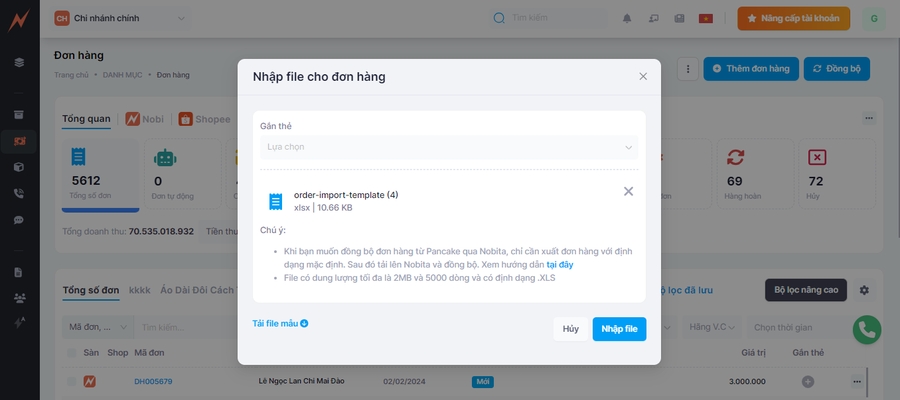Open the tại đây guide link
Viewport: 900px width, 400px height.
pyautogui.click(x=559, y=264)
